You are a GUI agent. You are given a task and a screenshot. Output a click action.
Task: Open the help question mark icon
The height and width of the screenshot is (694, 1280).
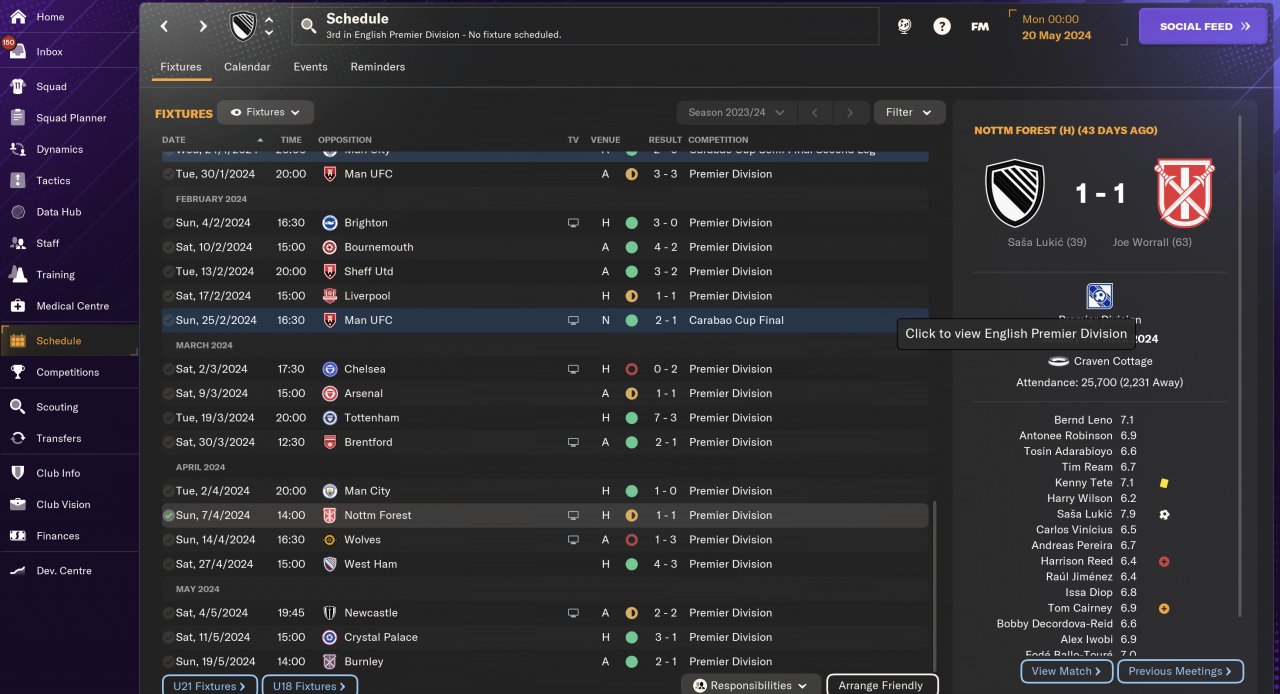click(x=942, y=27)
